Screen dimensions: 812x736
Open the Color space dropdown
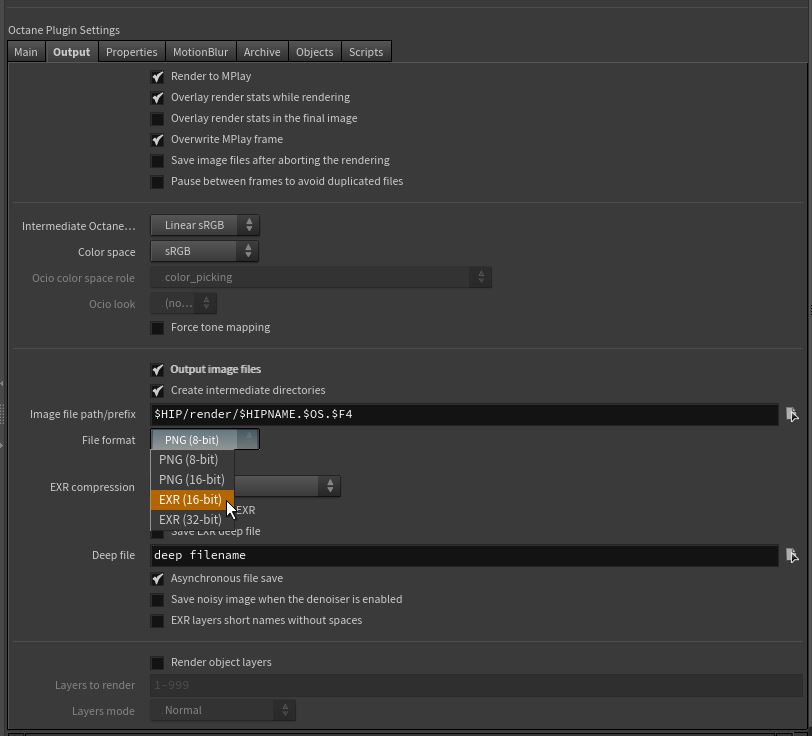point(204,252)
